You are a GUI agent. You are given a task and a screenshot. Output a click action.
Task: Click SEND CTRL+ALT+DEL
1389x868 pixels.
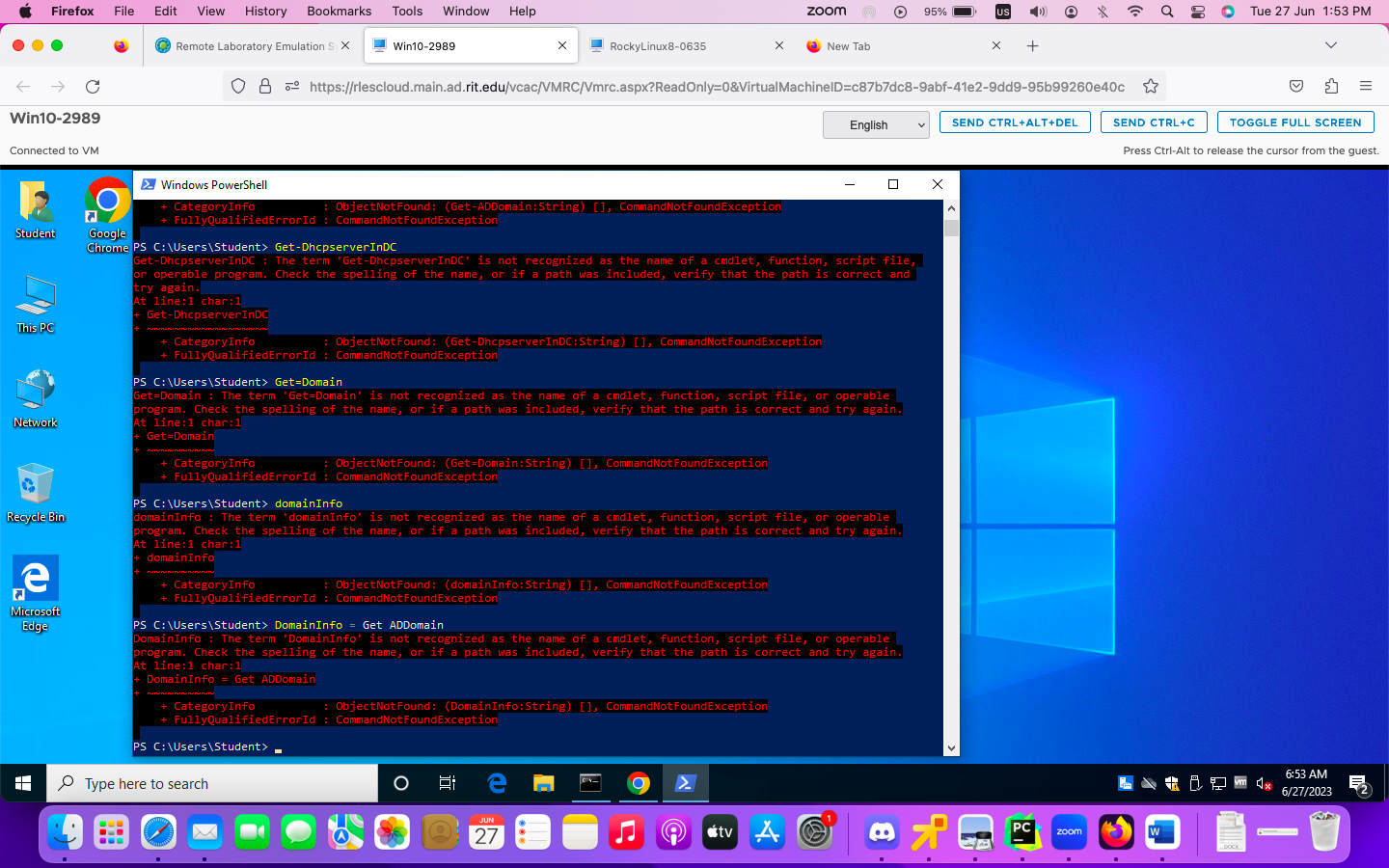click(1015, 122)
